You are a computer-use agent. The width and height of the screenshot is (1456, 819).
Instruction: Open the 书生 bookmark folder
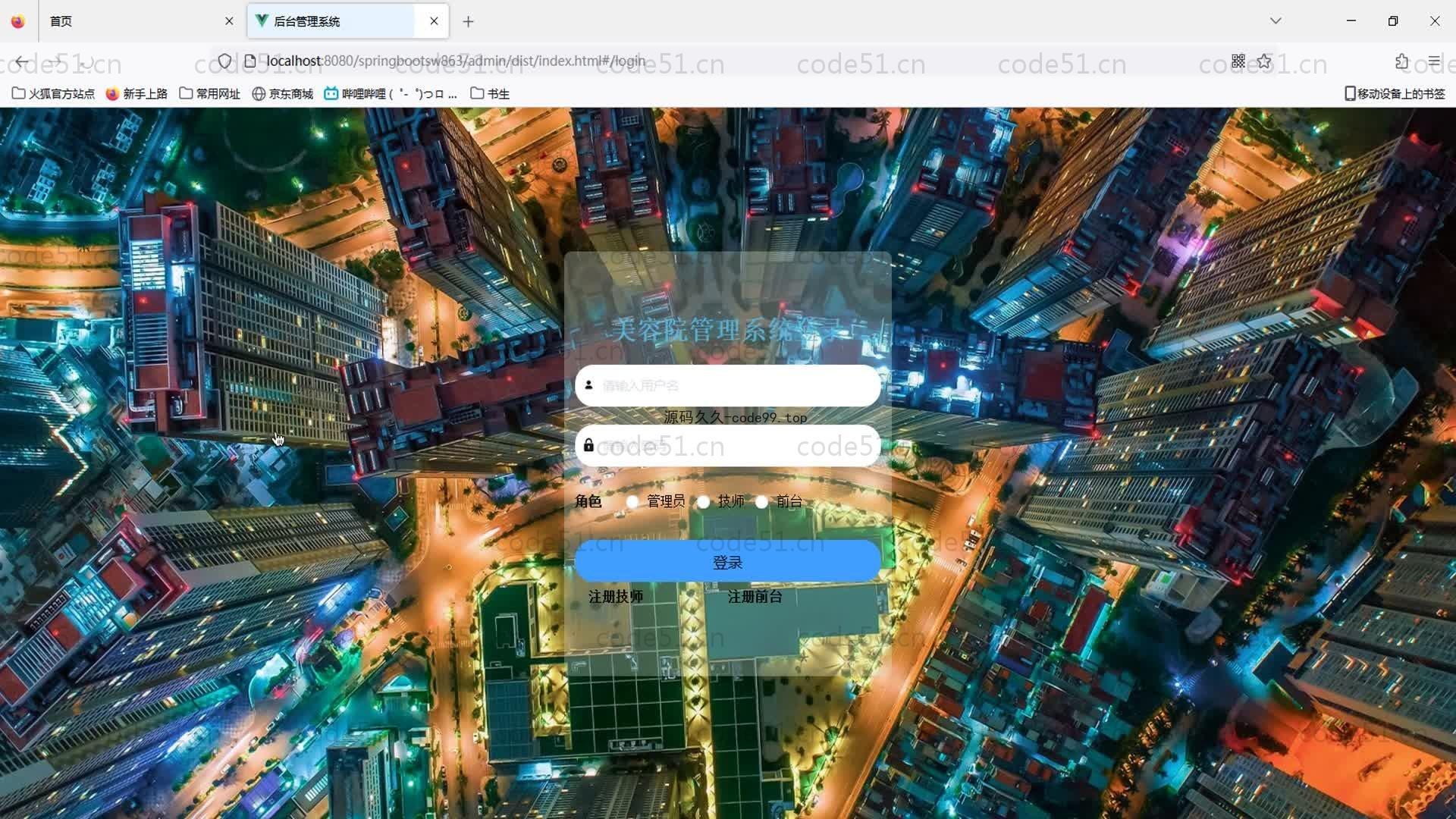[490, 93]
